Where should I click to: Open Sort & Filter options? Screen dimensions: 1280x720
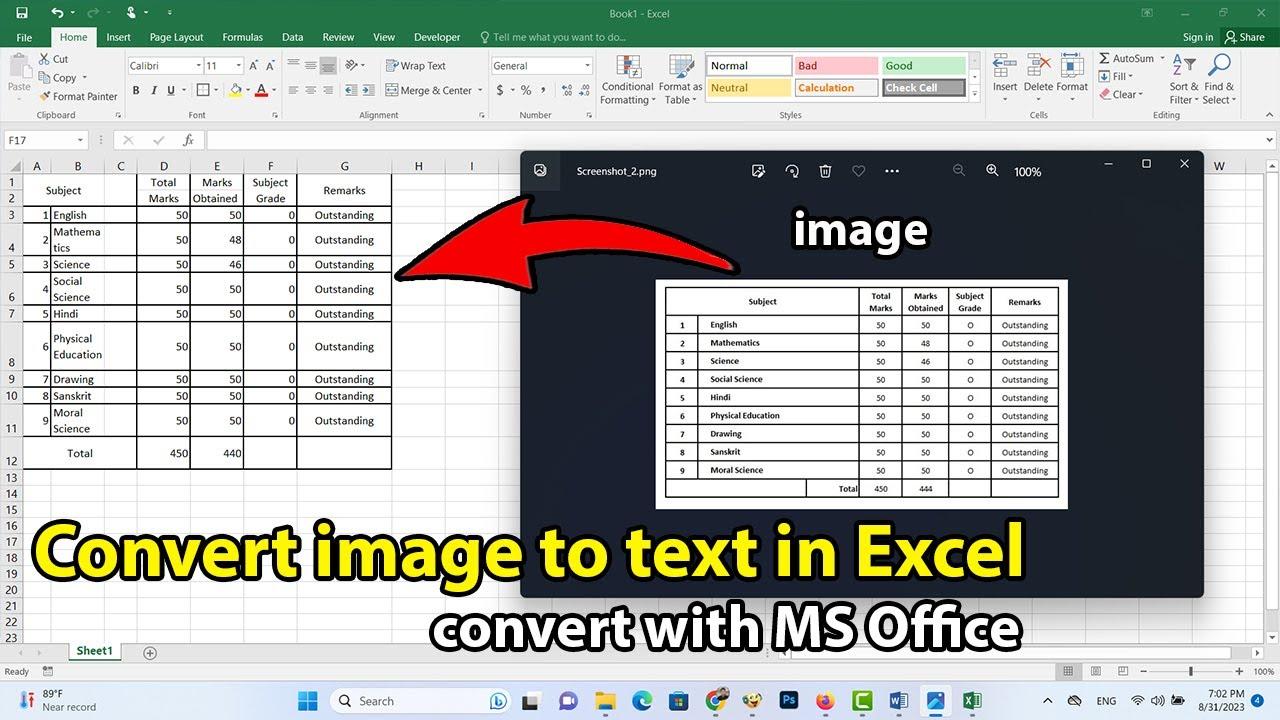pos(1184,80)
